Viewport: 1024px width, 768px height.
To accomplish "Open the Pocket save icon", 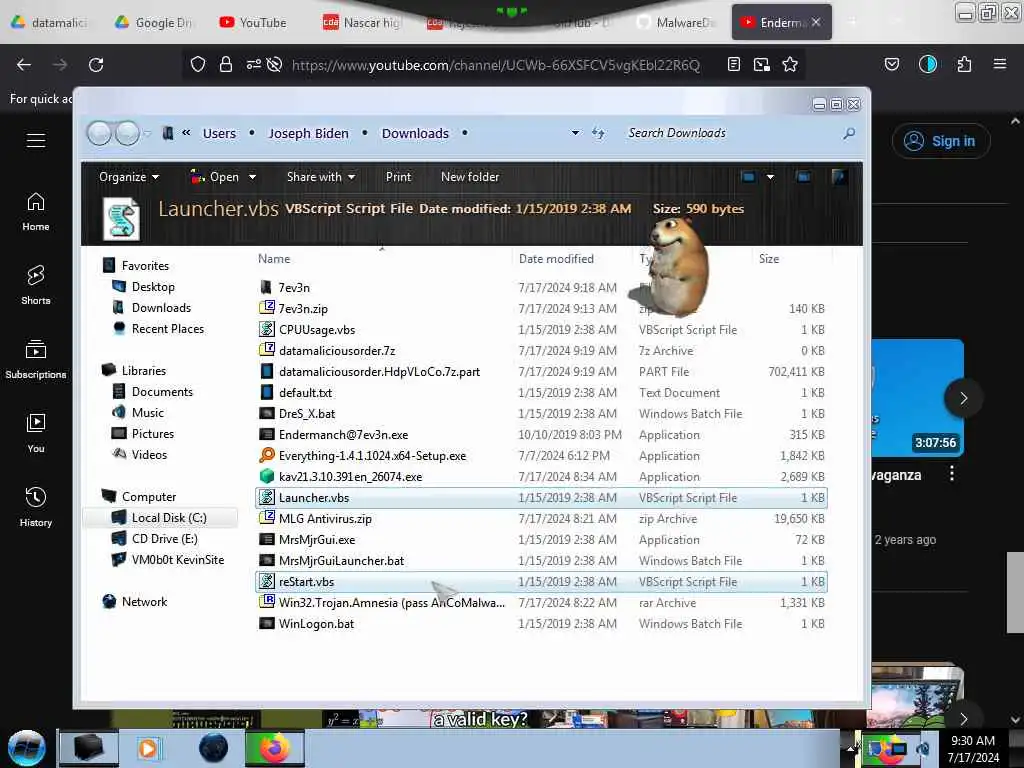I will tap(892, 65).
